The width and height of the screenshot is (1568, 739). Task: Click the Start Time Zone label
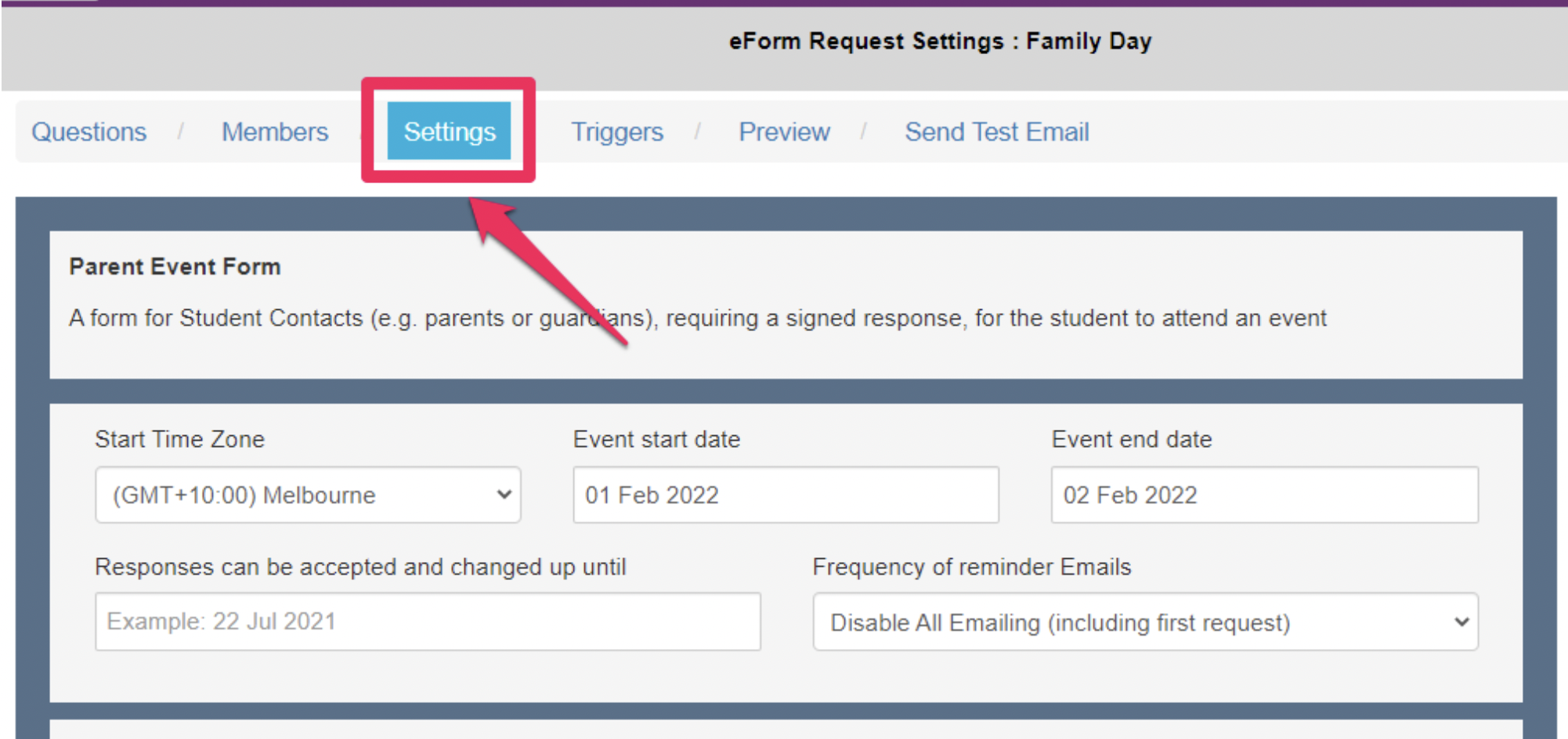coord(179,439)
